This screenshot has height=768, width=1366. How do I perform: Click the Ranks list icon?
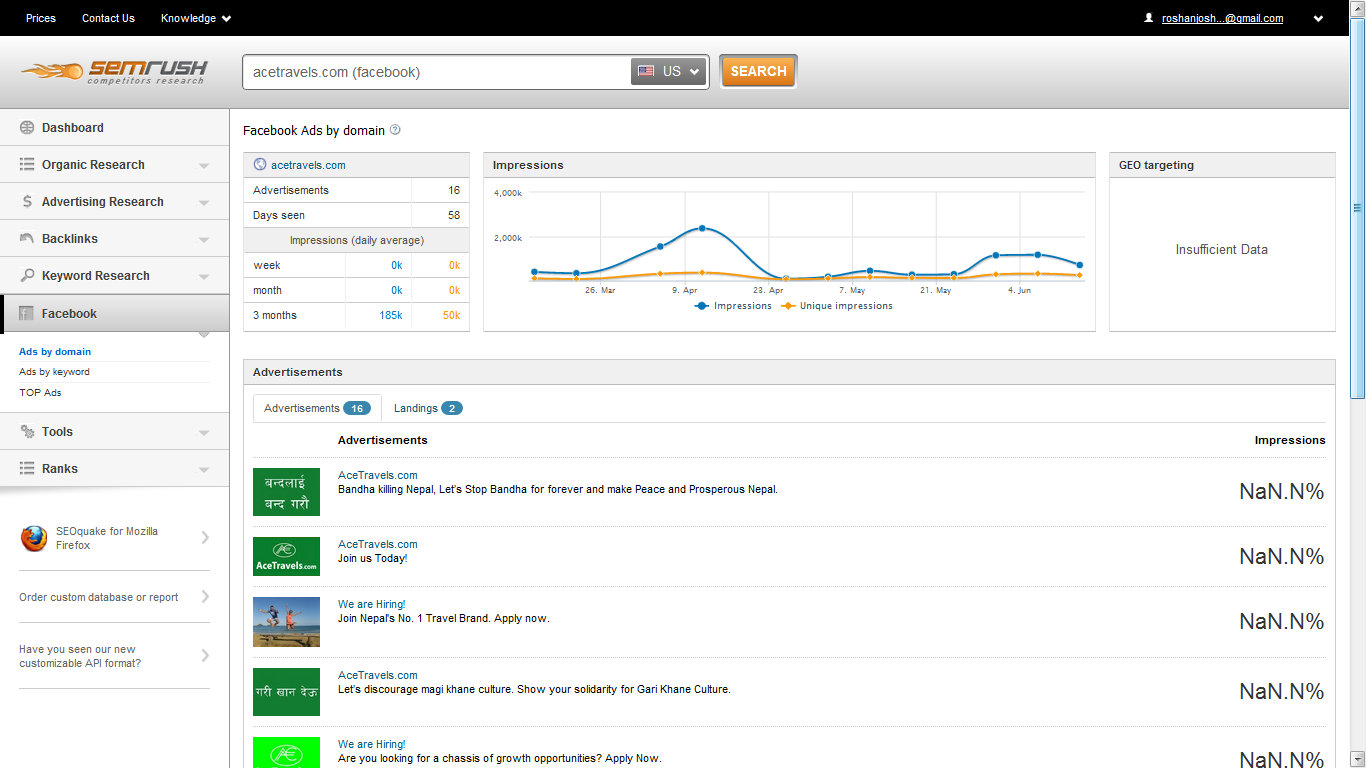click(27, 469)
